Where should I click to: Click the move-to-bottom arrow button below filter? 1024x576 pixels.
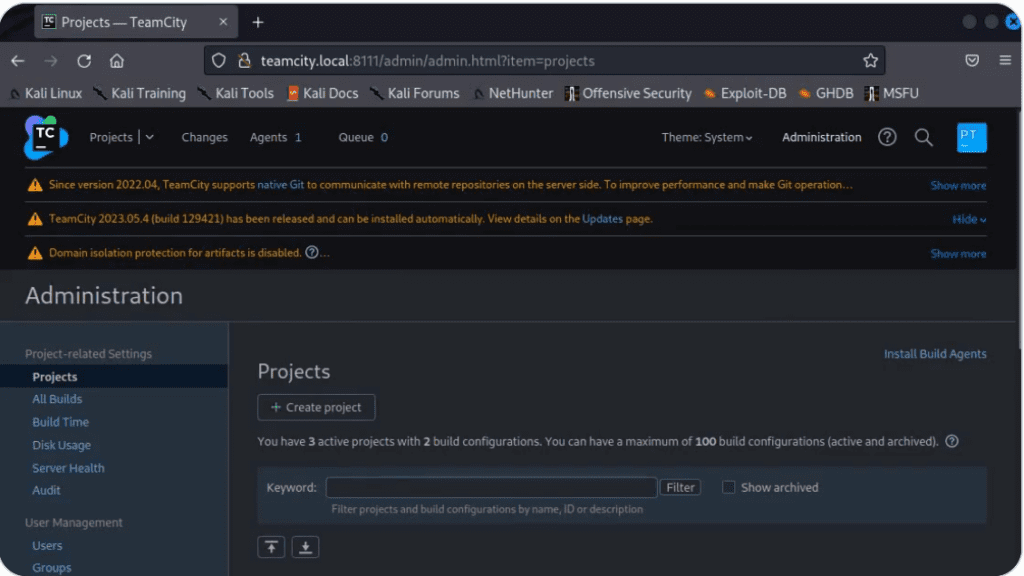(305, 547)
